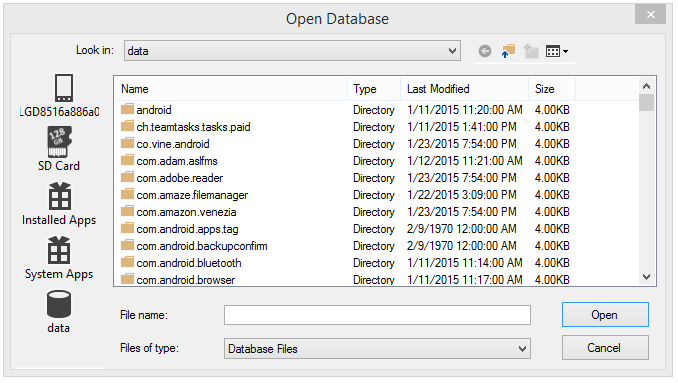
Task: Sort by the Name column header
Action: pyautogui.click(x=231, y=89)
